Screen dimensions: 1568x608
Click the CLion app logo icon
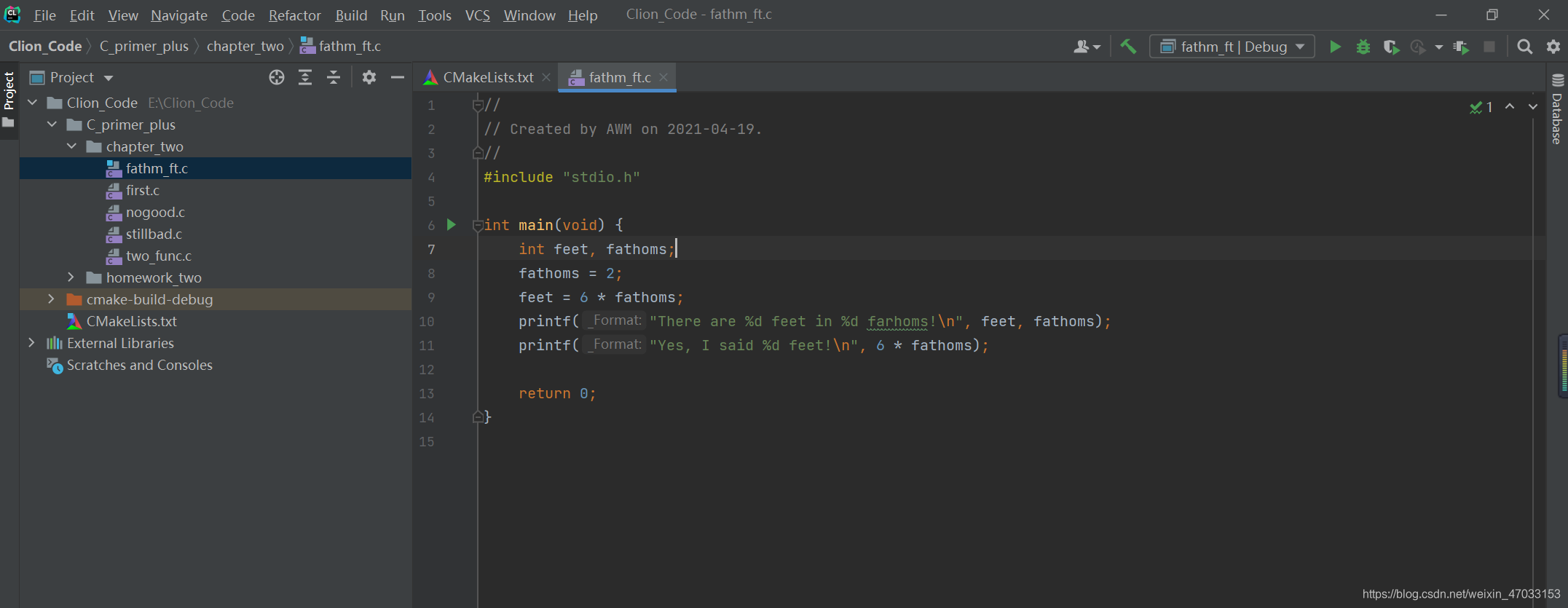pos(12,14)
